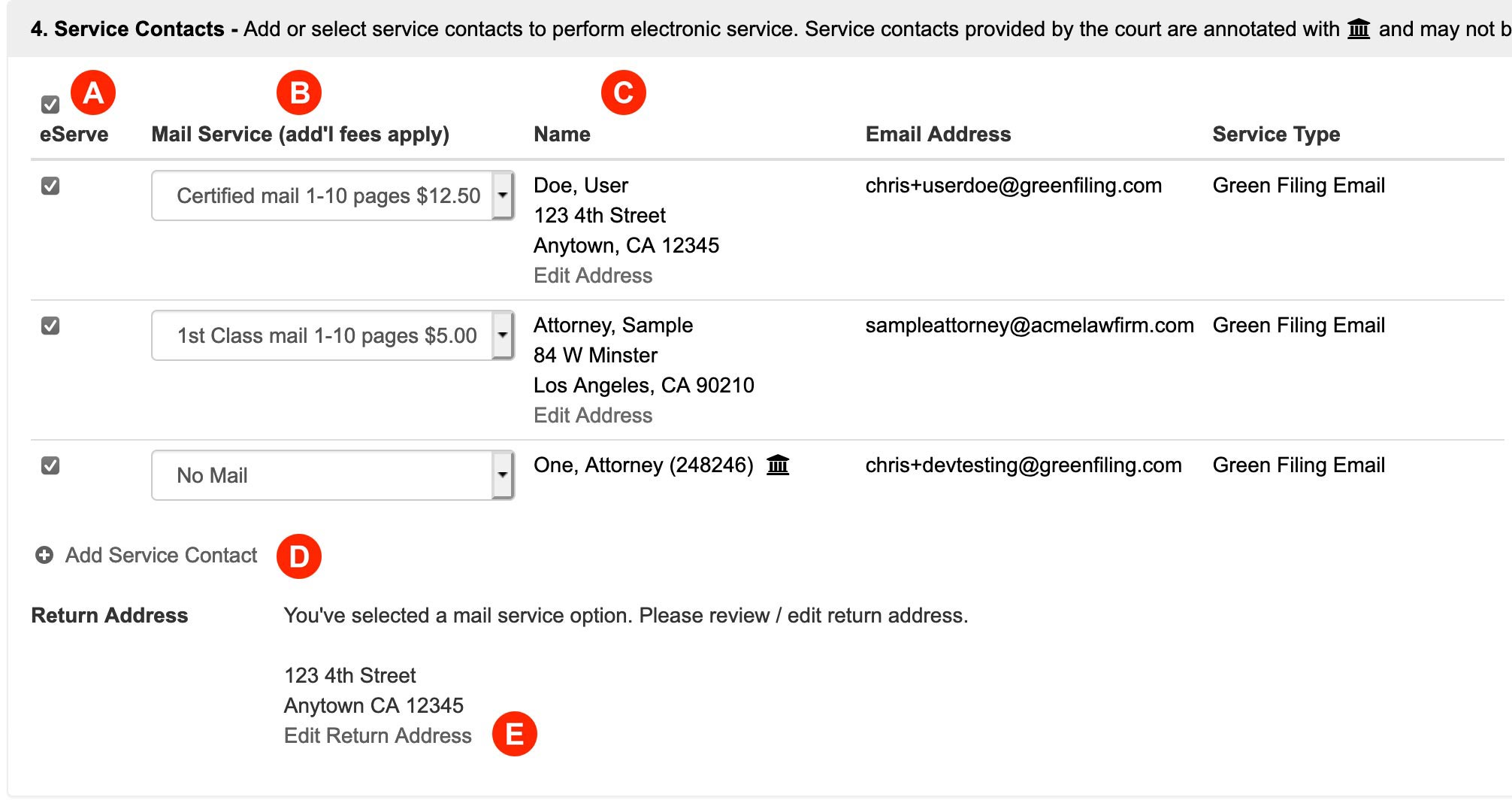Click the court building icon in header text
The width and height of the screenshot is (1512, 800).
pyautogui.click(x=1359, y=29)
